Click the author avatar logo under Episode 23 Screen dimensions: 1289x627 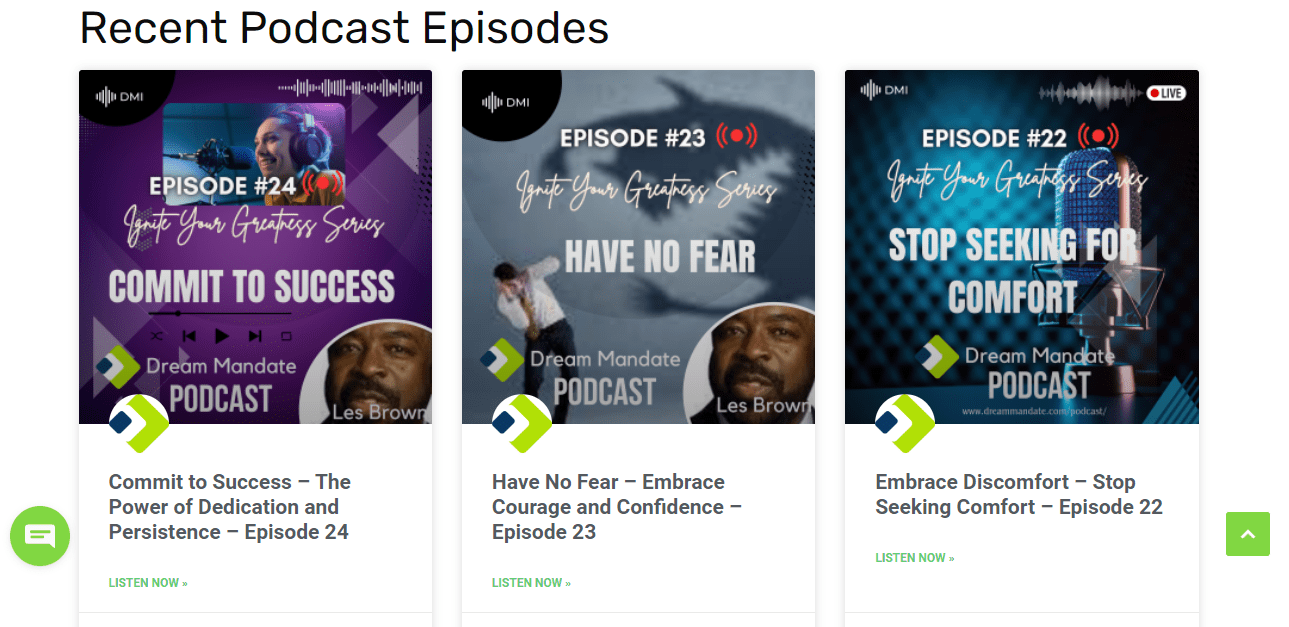pyautogui.click(x=522, y=424)
